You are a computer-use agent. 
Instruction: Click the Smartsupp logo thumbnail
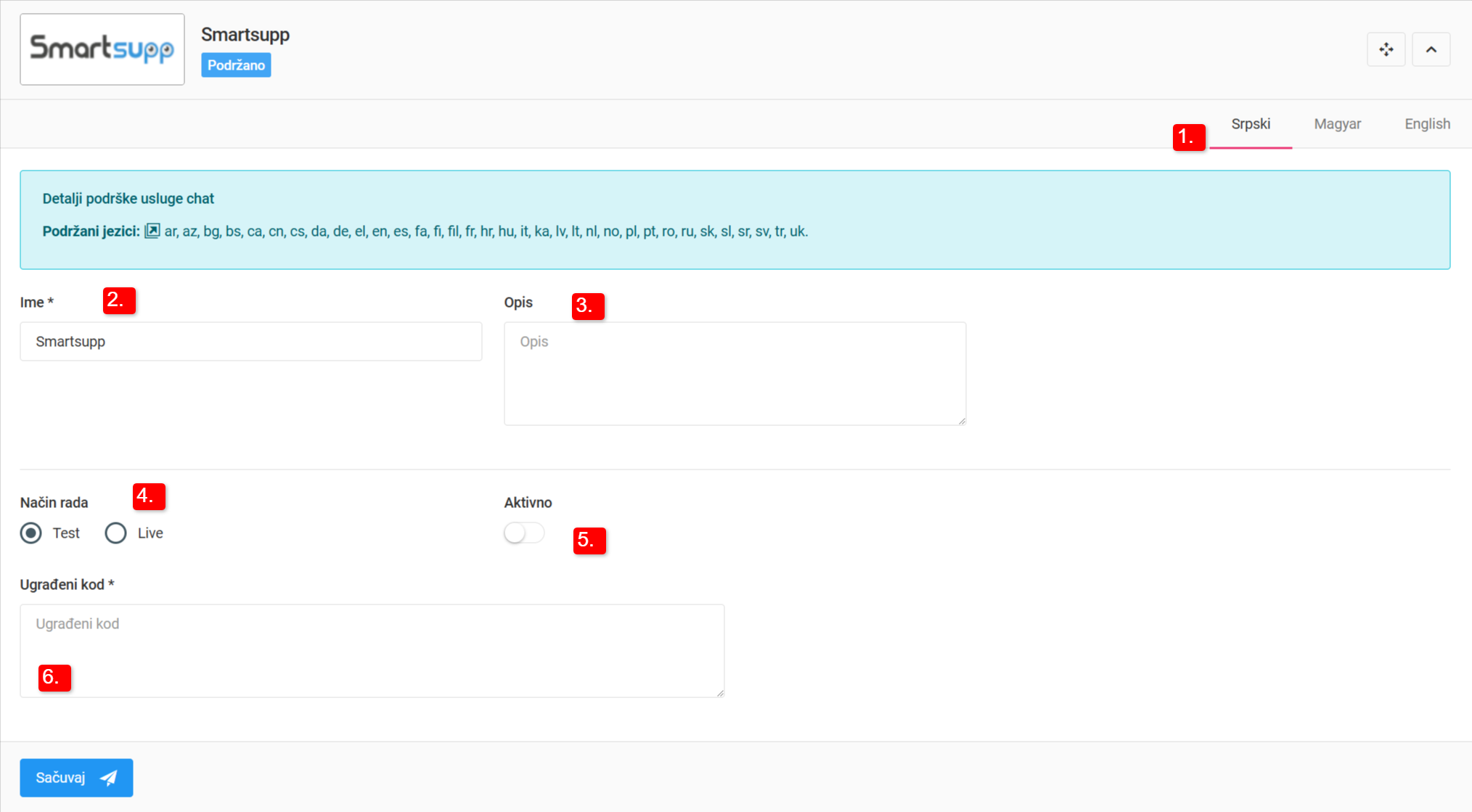[102, 49]
